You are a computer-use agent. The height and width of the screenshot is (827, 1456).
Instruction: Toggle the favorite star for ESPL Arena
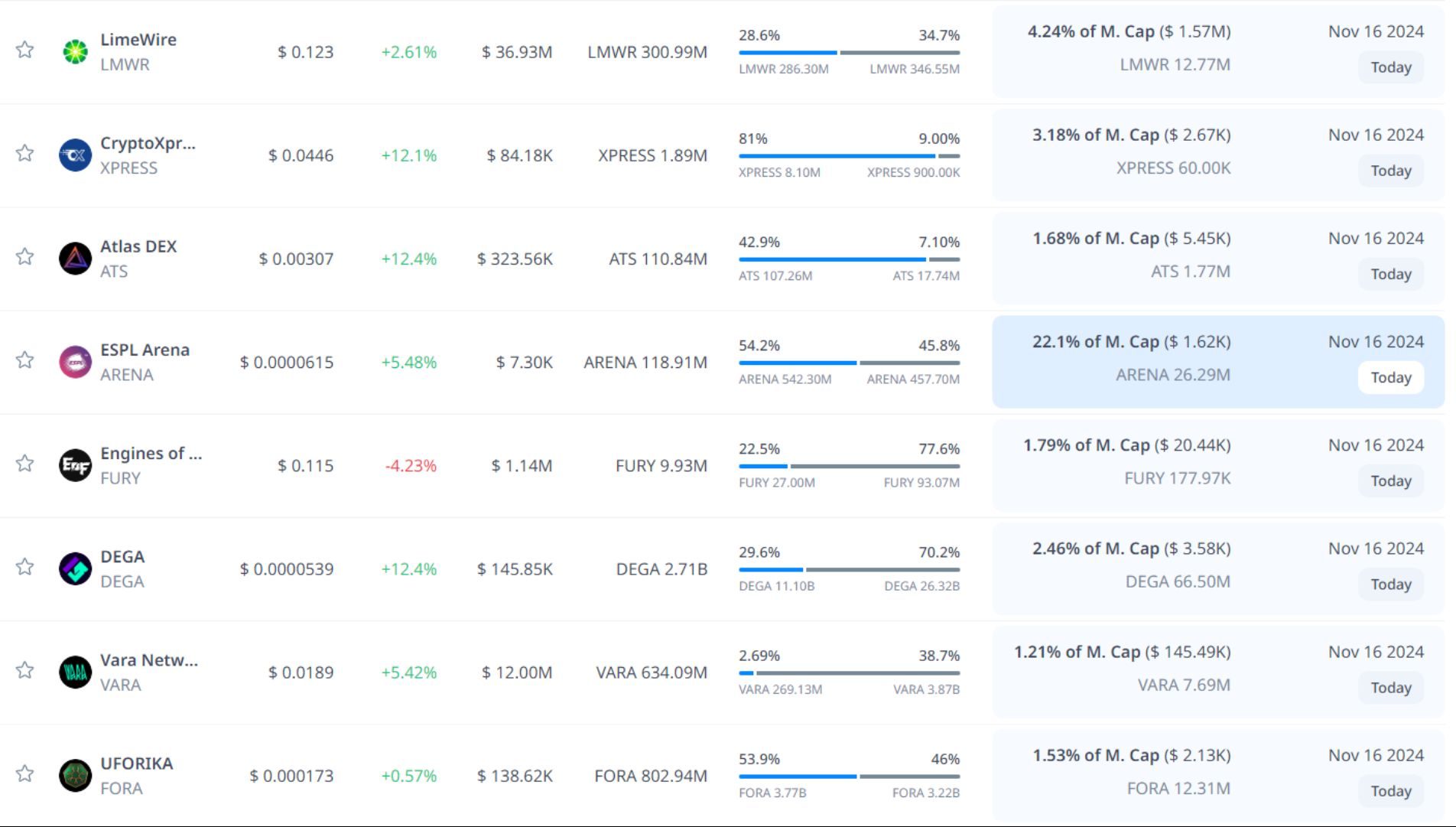pos(25,360)
